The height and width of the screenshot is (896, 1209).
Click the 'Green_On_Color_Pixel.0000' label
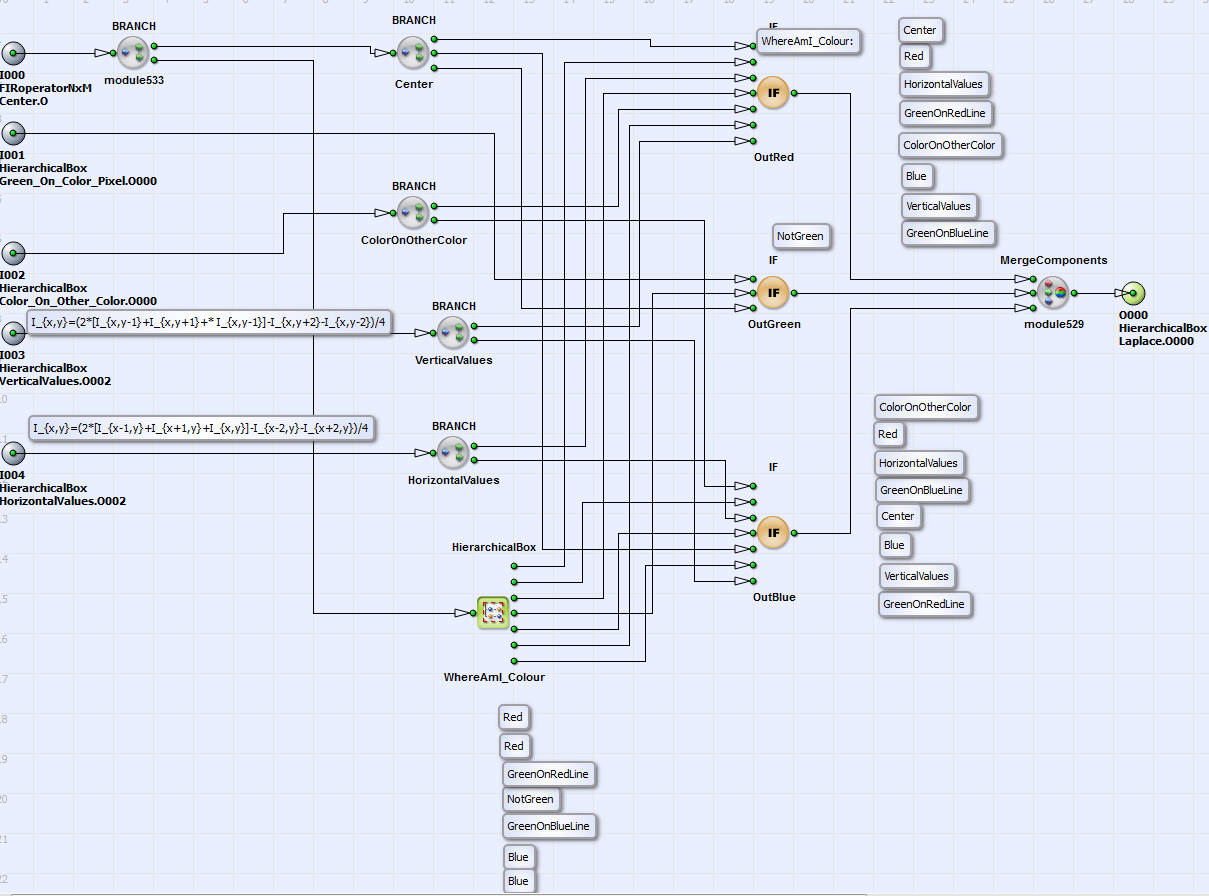tap(78, 181)
